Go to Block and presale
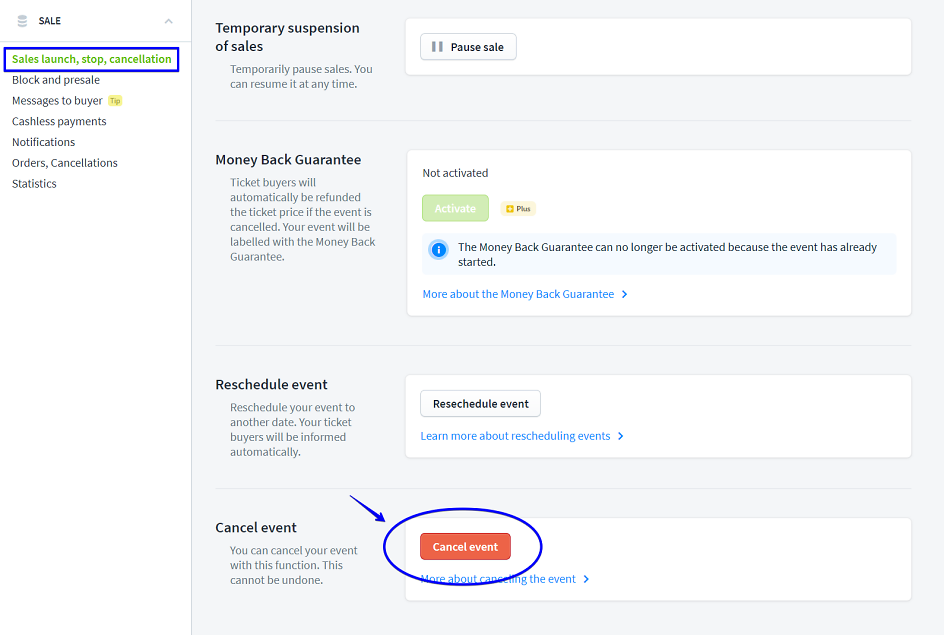The height and width of the screenshot is (635, 944). point(56,80)
